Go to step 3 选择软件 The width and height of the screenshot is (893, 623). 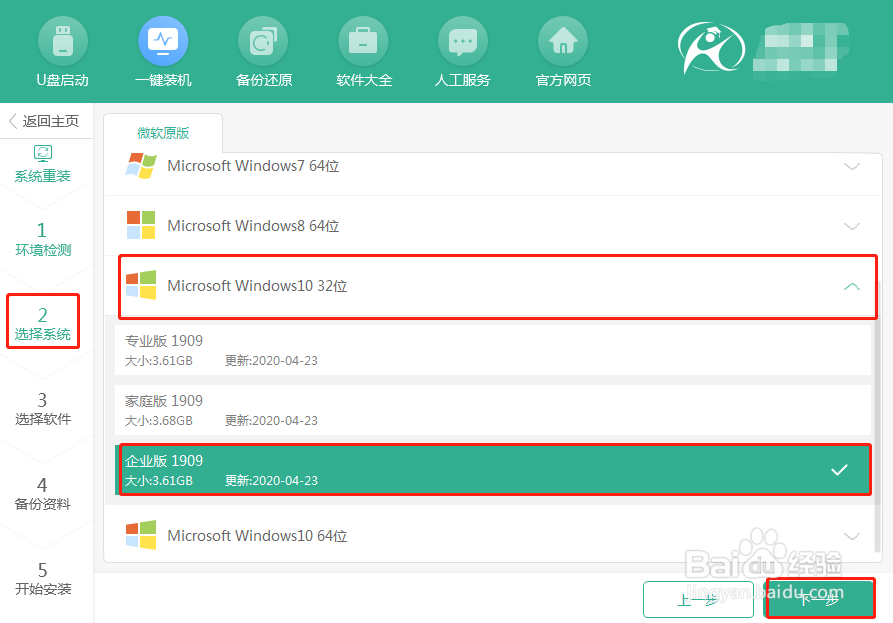43,409
